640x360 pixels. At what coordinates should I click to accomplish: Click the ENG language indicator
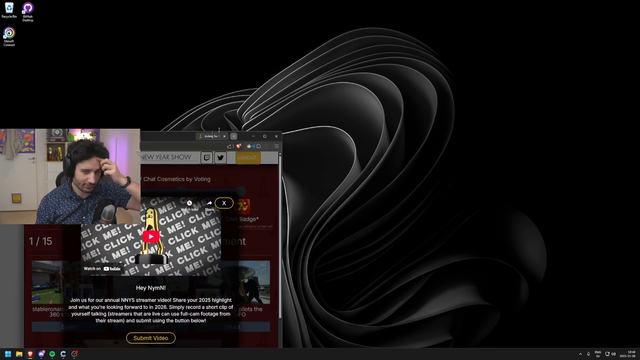598,354
